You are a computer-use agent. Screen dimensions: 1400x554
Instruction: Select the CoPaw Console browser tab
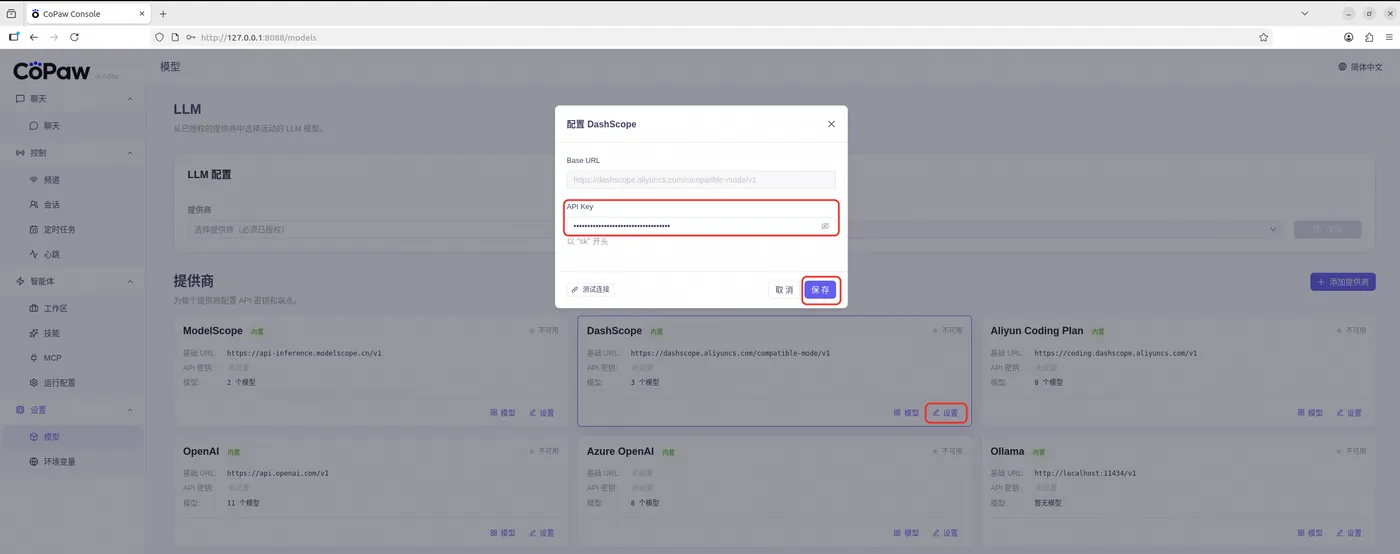coord(86,14)
